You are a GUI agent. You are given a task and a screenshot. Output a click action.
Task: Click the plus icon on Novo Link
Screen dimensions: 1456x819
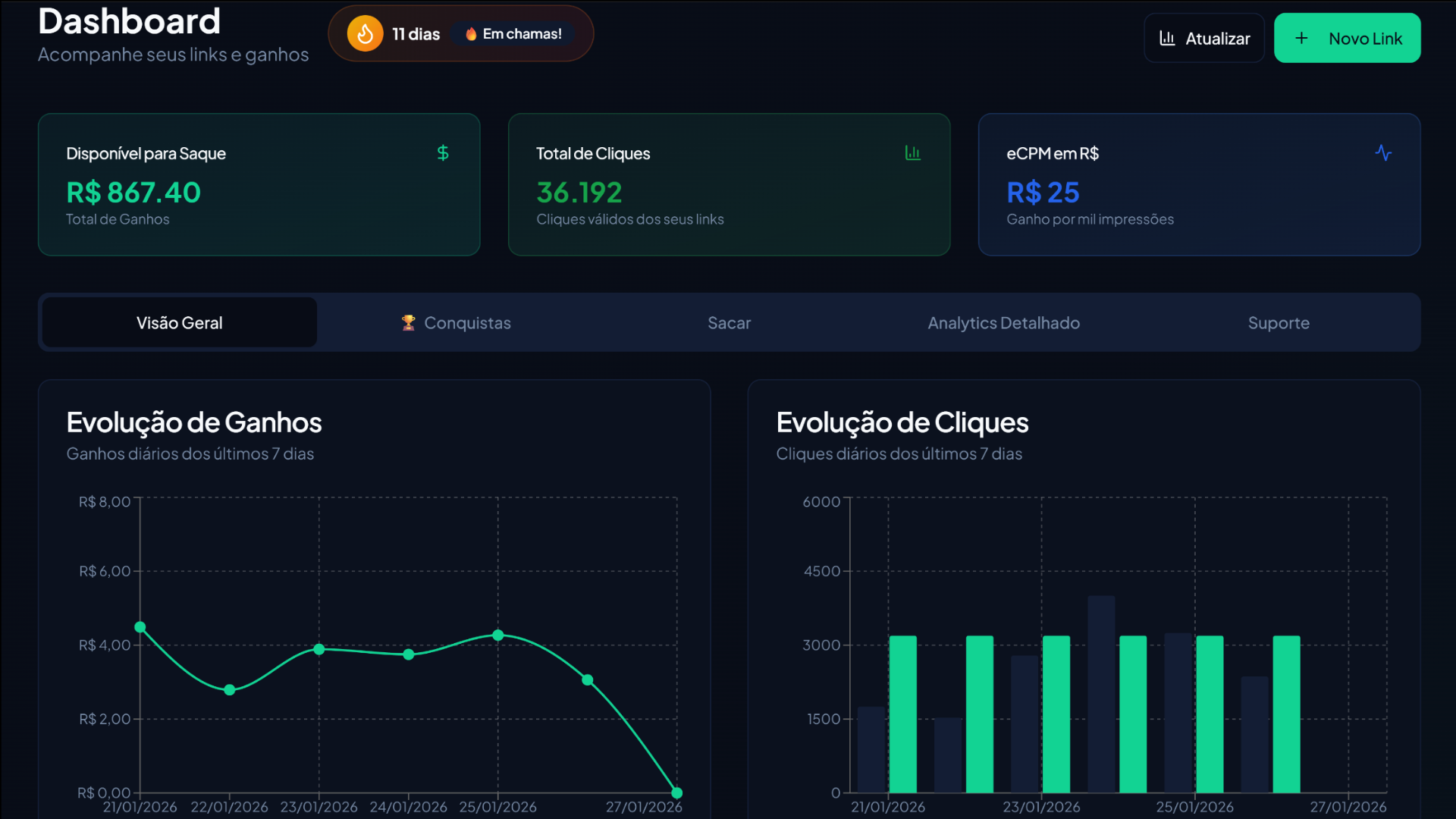(x=1301, y=39)
